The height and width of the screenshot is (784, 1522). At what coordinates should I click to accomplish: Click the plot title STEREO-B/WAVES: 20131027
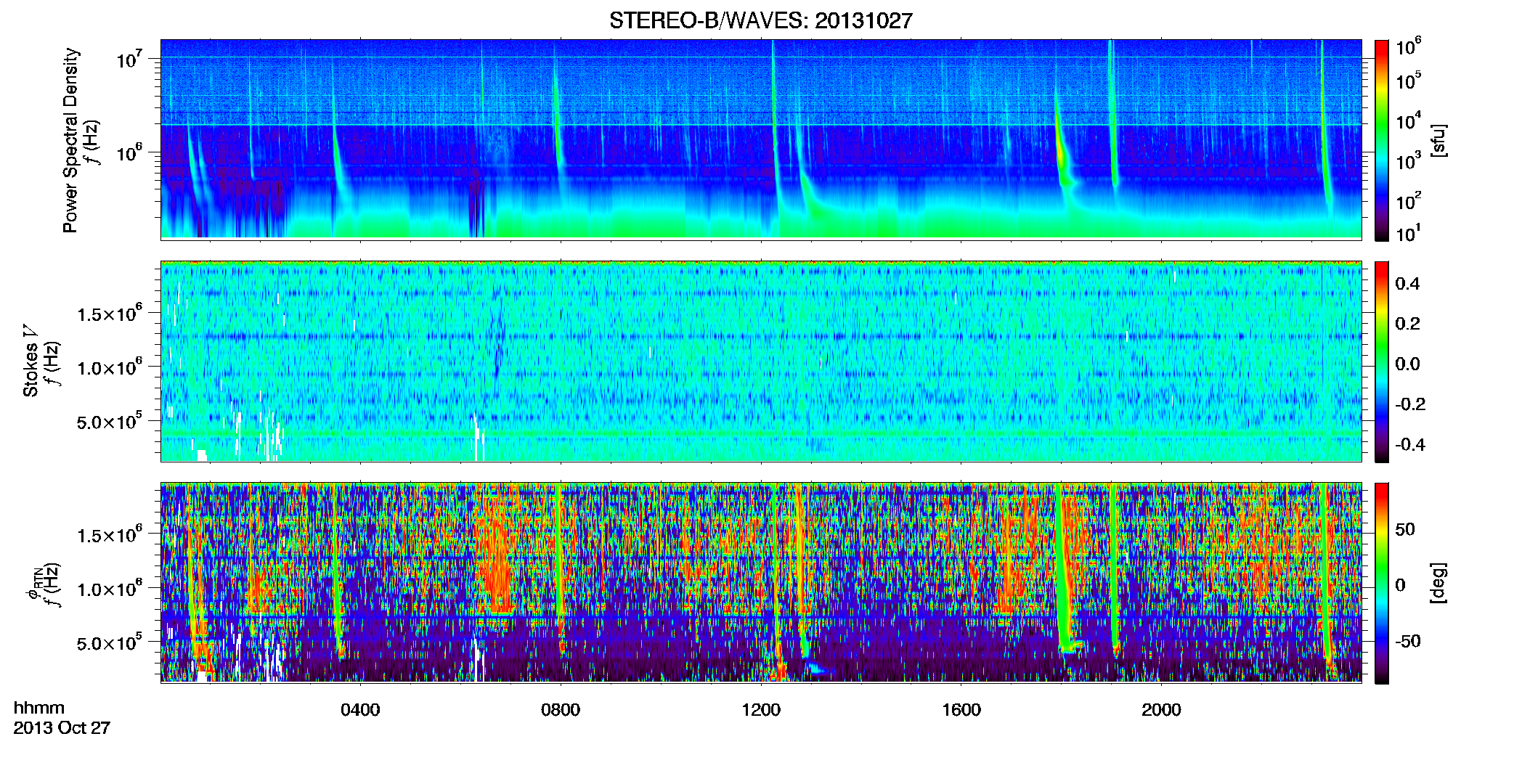(760, 20)
